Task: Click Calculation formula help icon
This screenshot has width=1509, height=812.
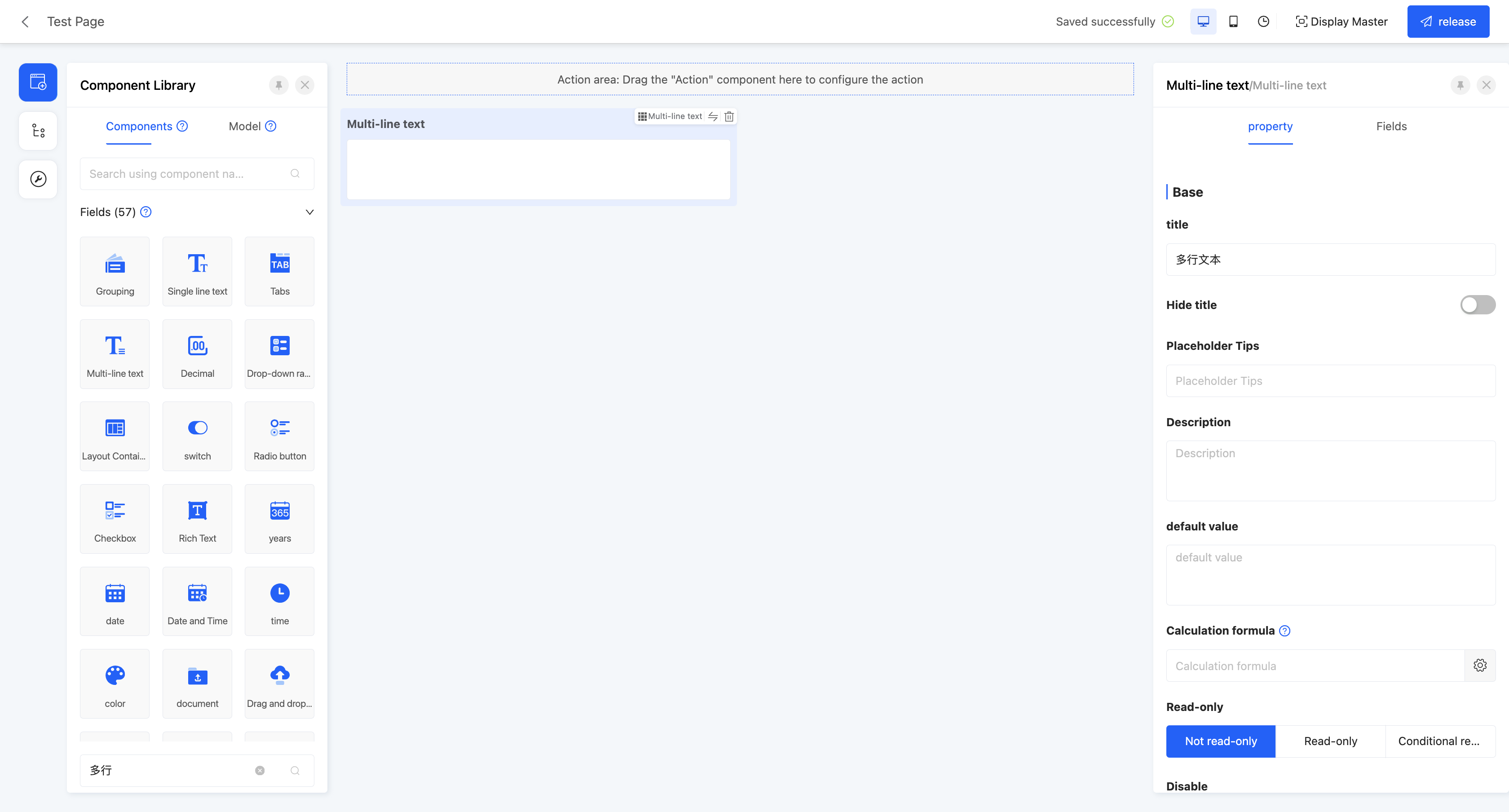Action: pyautogui.click(x=1284, y=631)
